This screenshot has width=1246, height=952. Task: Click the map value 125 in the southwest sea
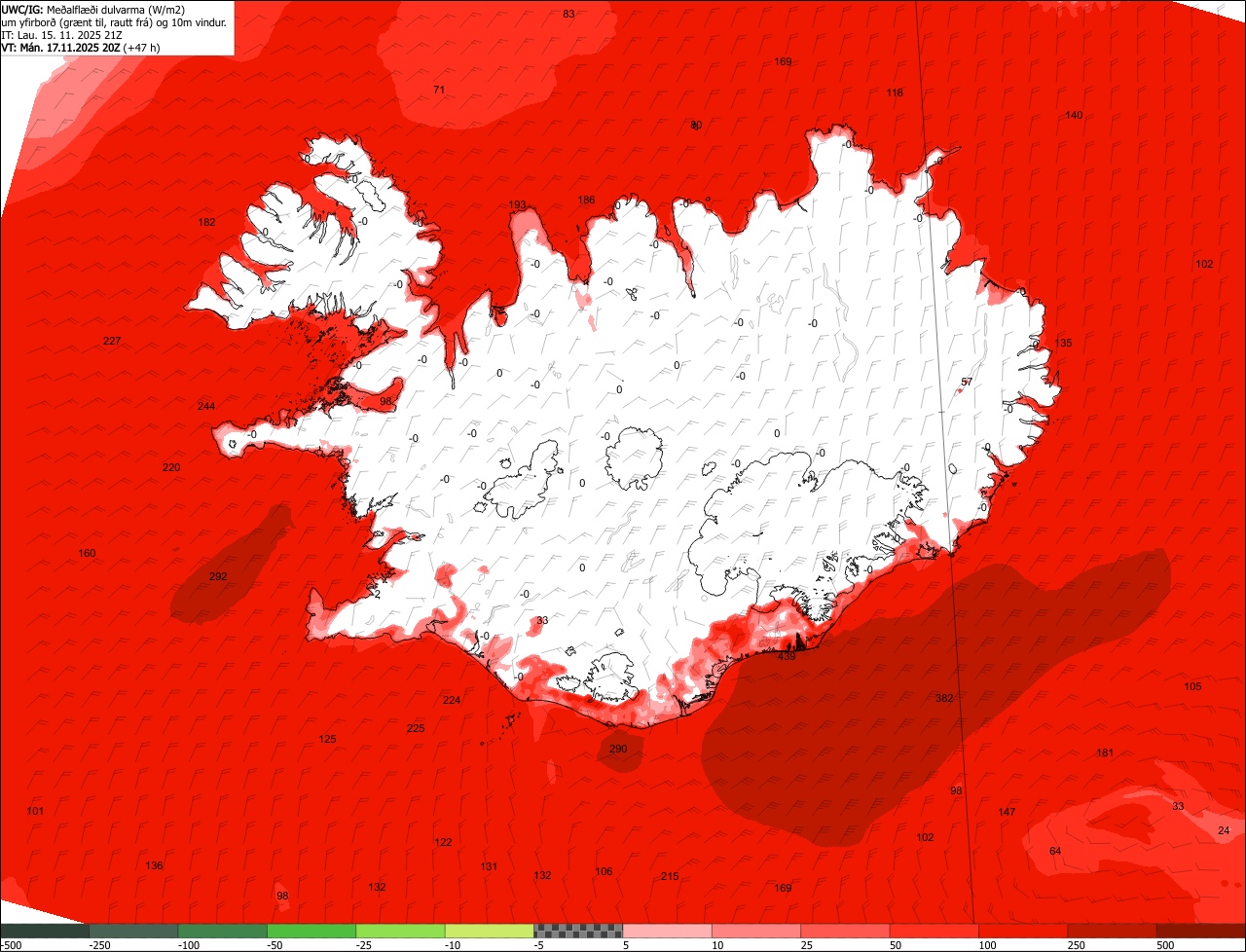point(327,740)
